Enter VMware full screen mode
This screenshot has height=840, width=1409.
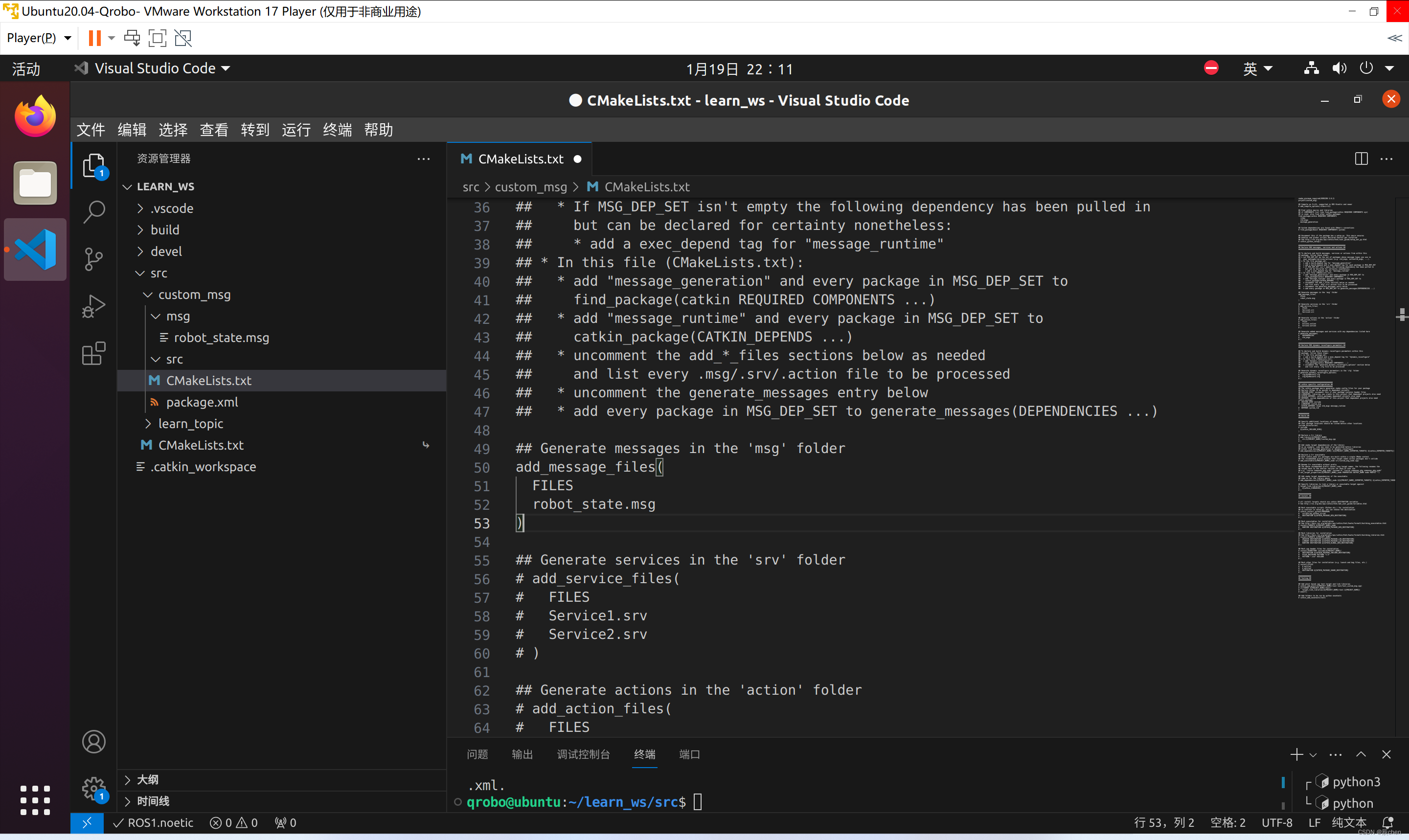pyautogui.click(x=157, y=38)
